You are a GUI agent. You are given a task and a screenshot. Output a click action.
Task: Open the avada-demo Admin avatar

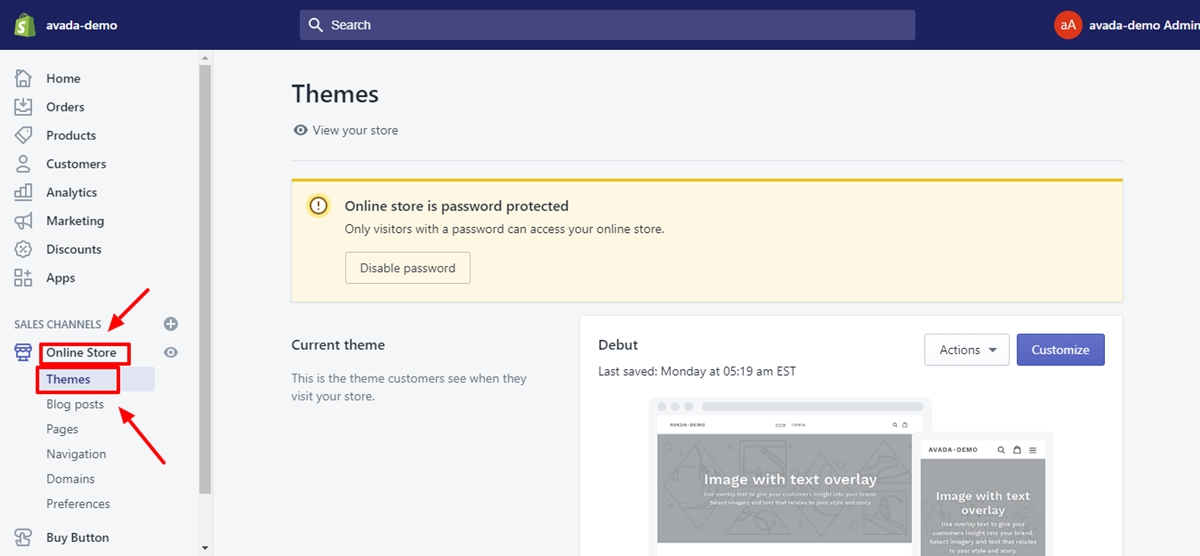coord(1068,25)
